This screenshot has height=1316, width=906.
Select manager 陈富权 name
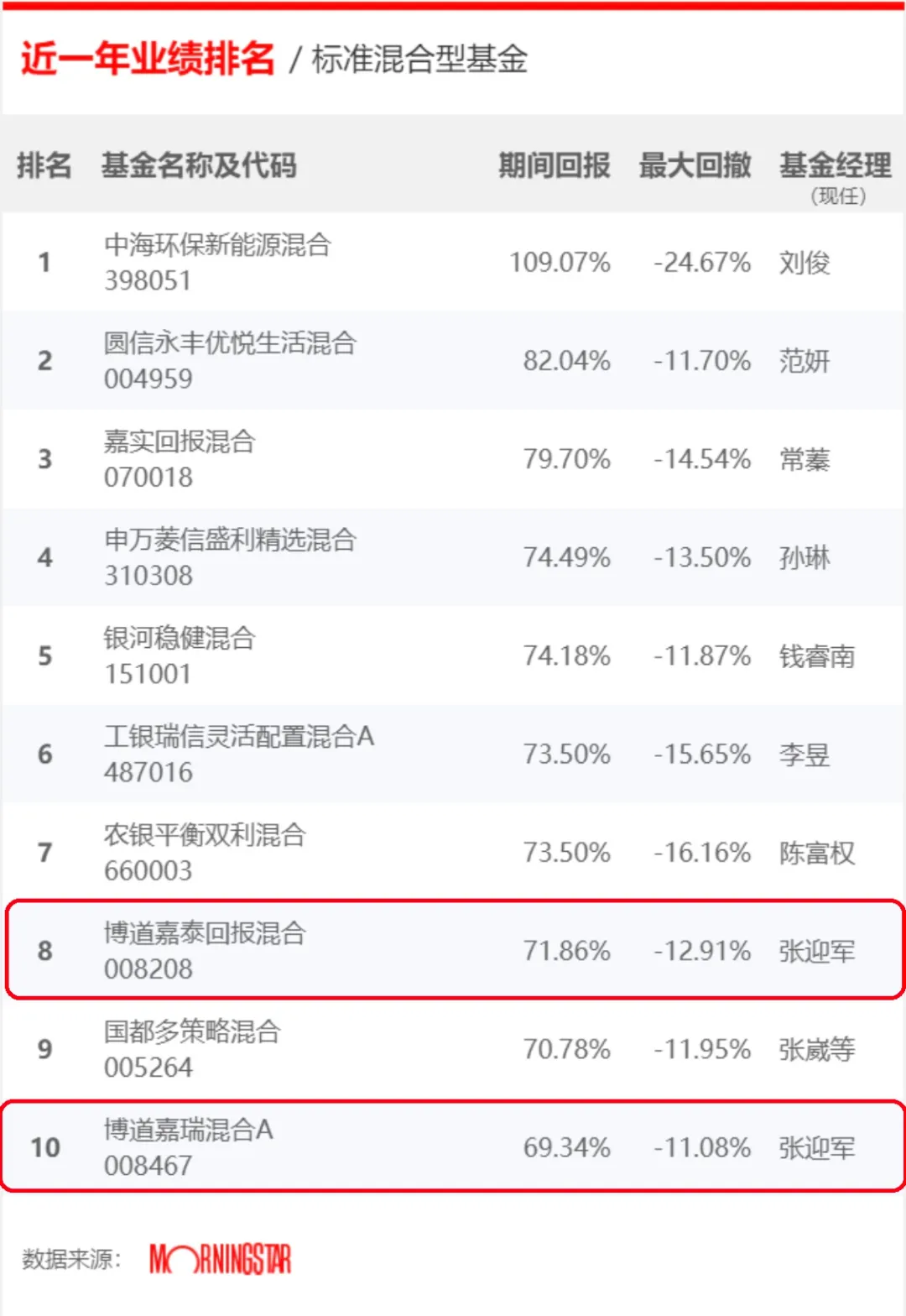(817, 853)
